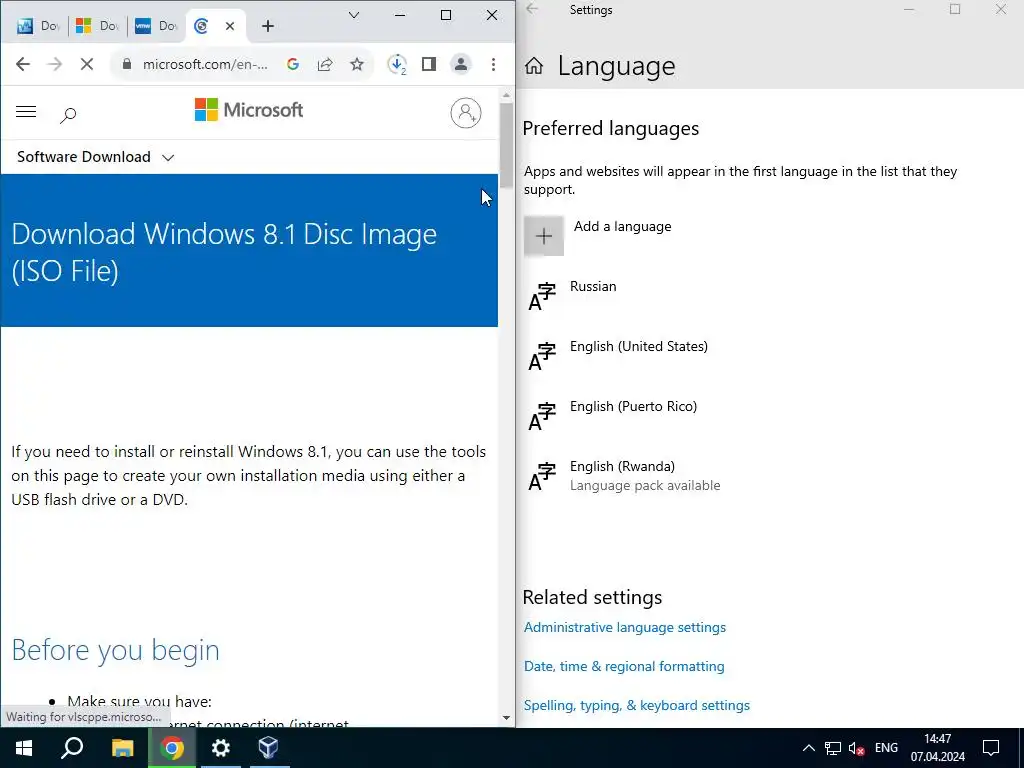
Task: Expand the Software Download menu
Action: (x=95, y=157)
